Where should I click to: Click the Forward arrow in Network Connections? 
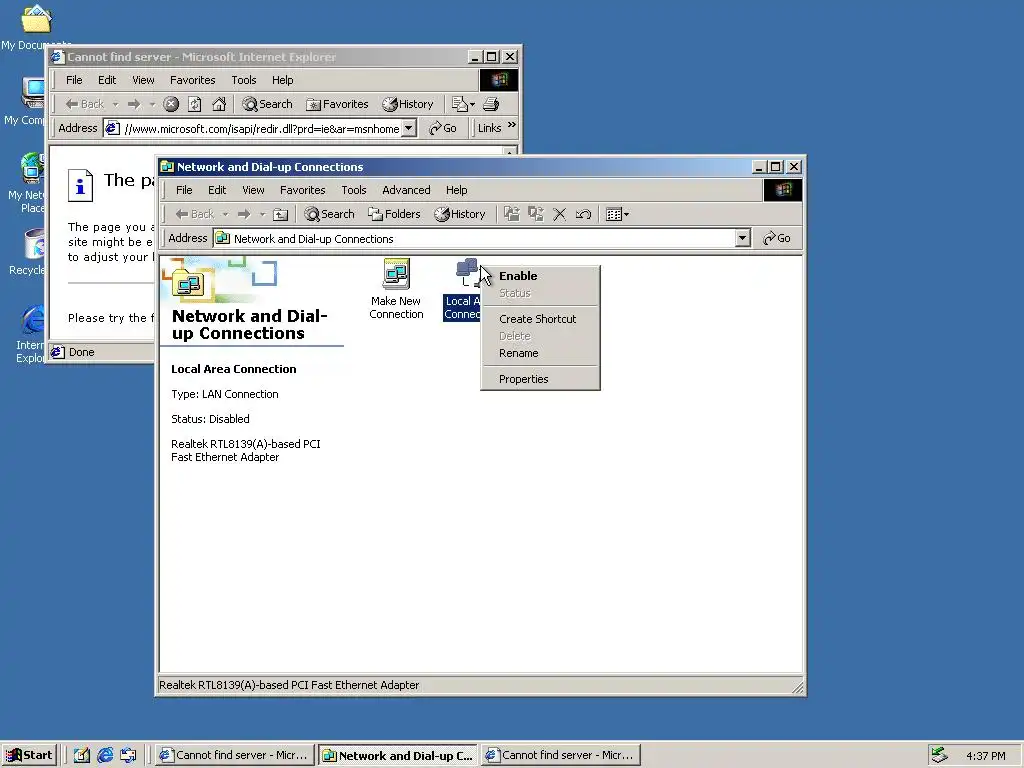coord(244,214)
